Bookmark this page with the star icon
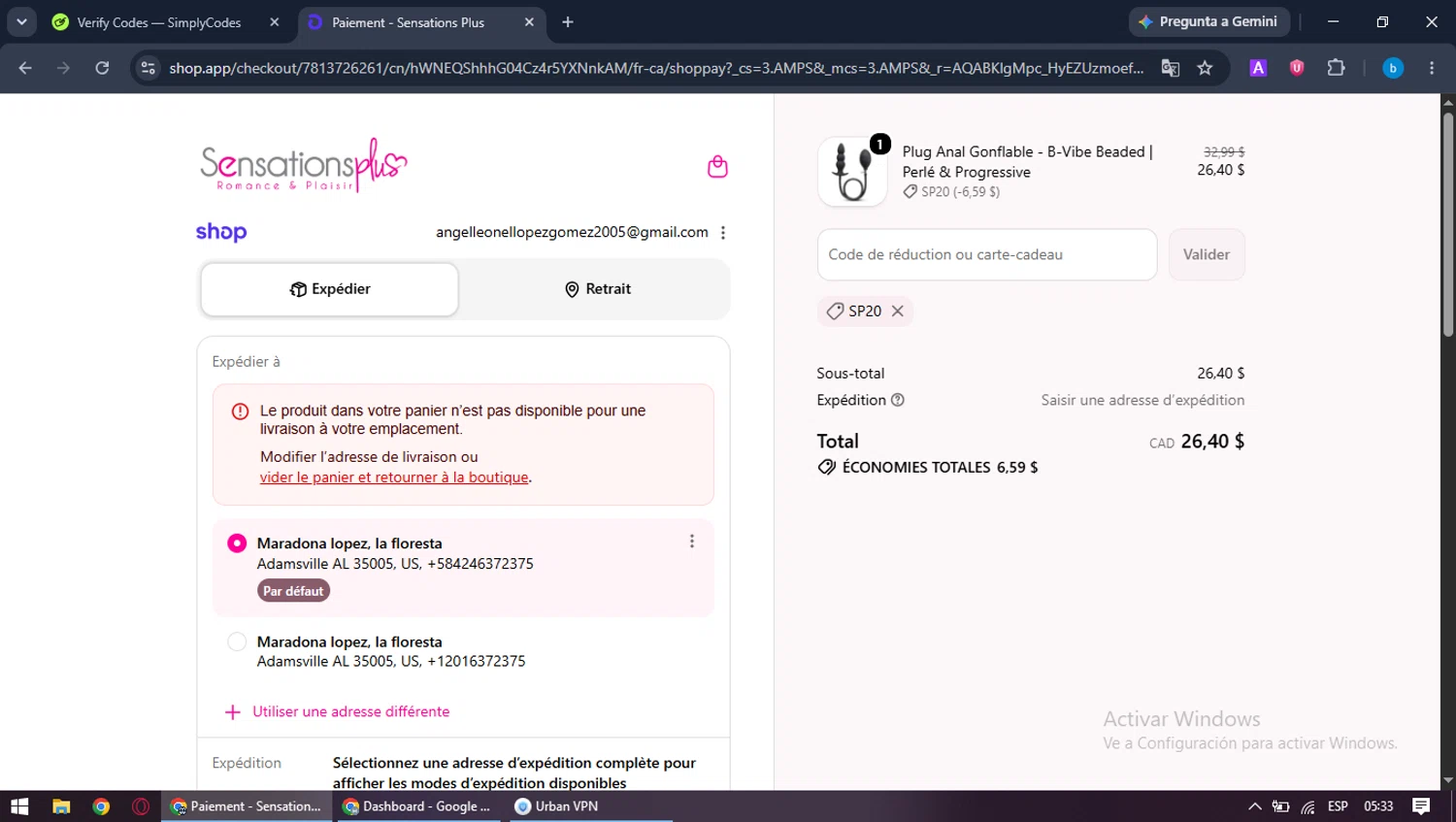The height and width of the screenshot is (822, 1456). pos(1206,68)
